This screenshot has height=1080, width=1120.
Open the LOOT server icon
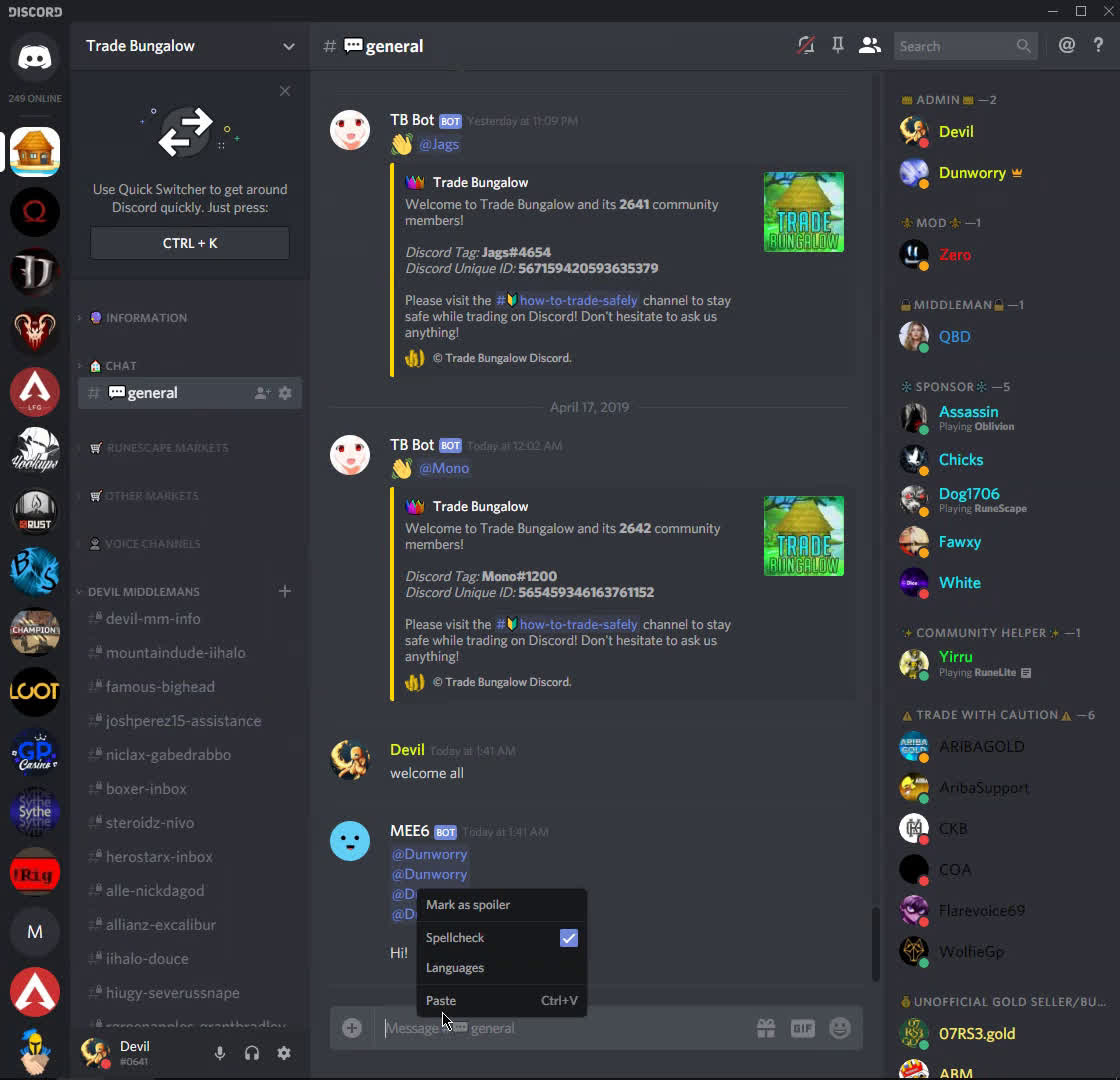[x=34, y=691]
